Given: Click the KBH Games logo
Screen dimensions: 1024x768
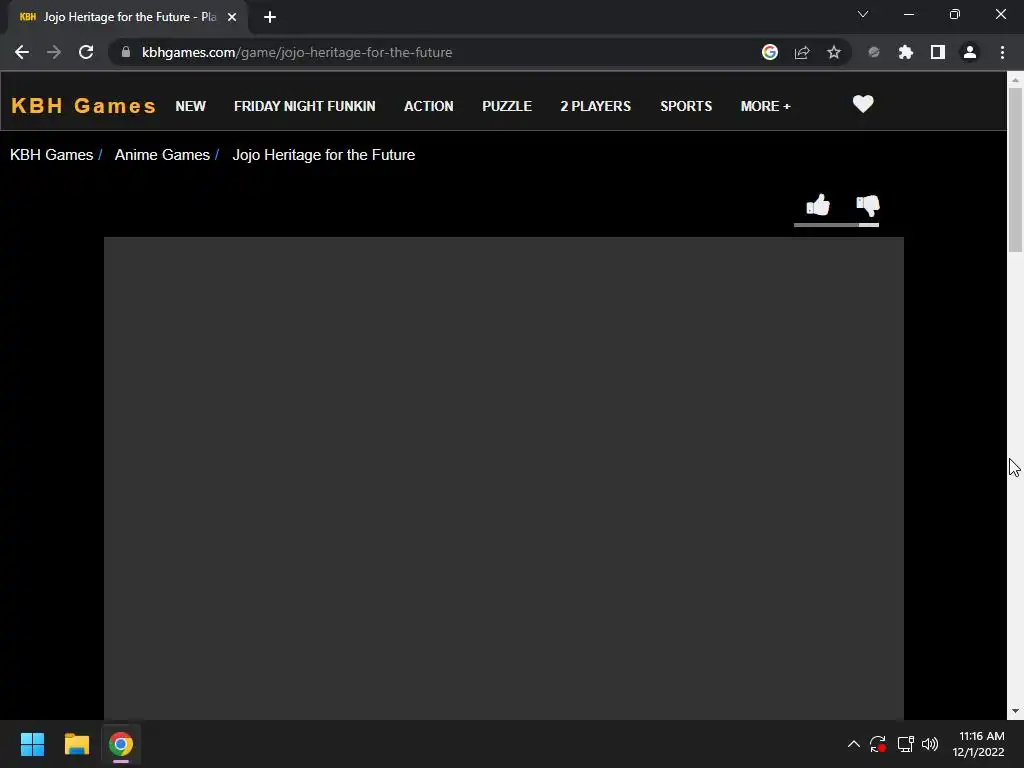Looking at the screenshot, I should 84,106.
